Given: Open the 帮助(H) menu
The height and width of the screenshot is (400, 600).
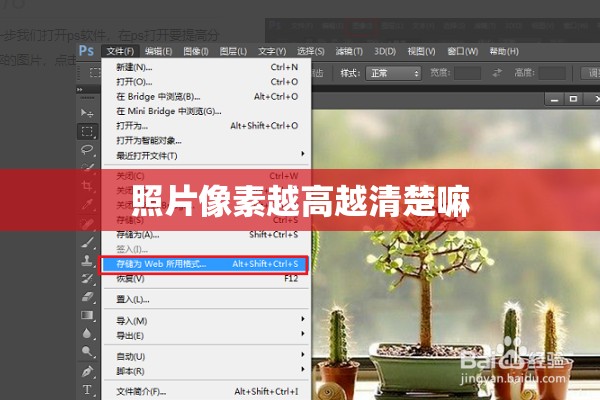Looking at the screenshot, I should (x=504, y=51).
